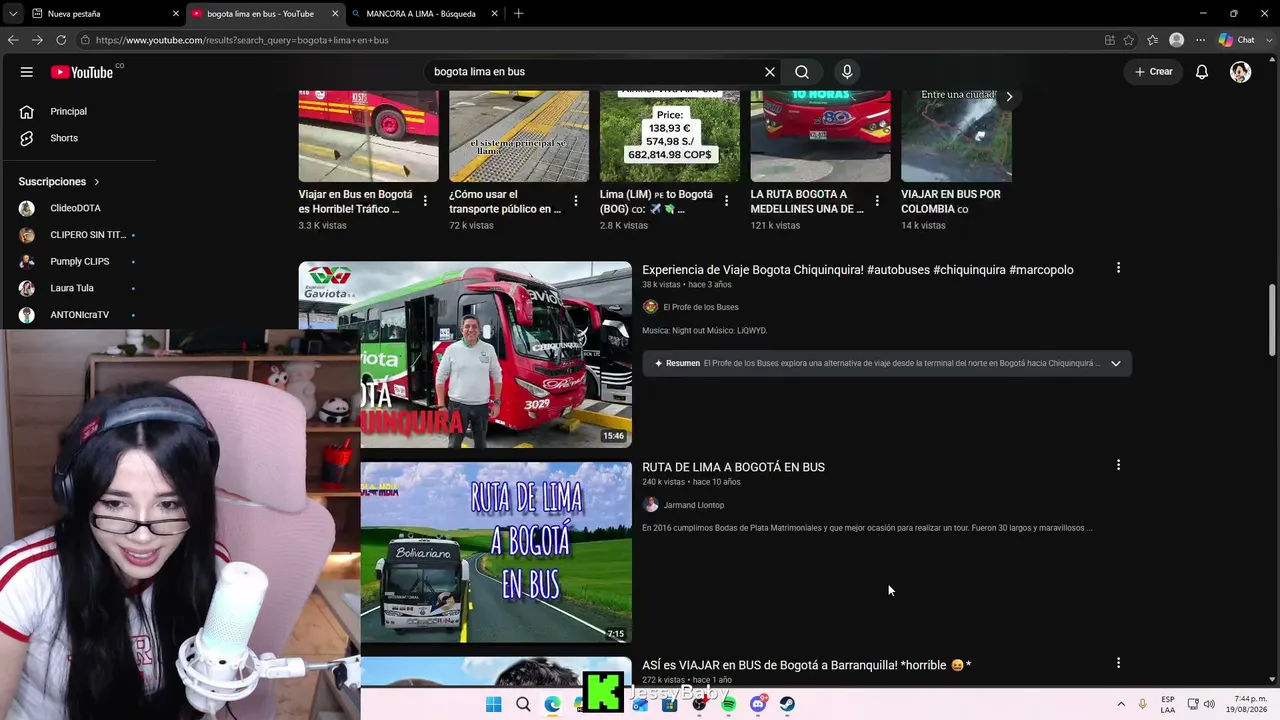Open volume settings in system tray
Viewport: 1280px width, 720px height.
[1209, 704]
